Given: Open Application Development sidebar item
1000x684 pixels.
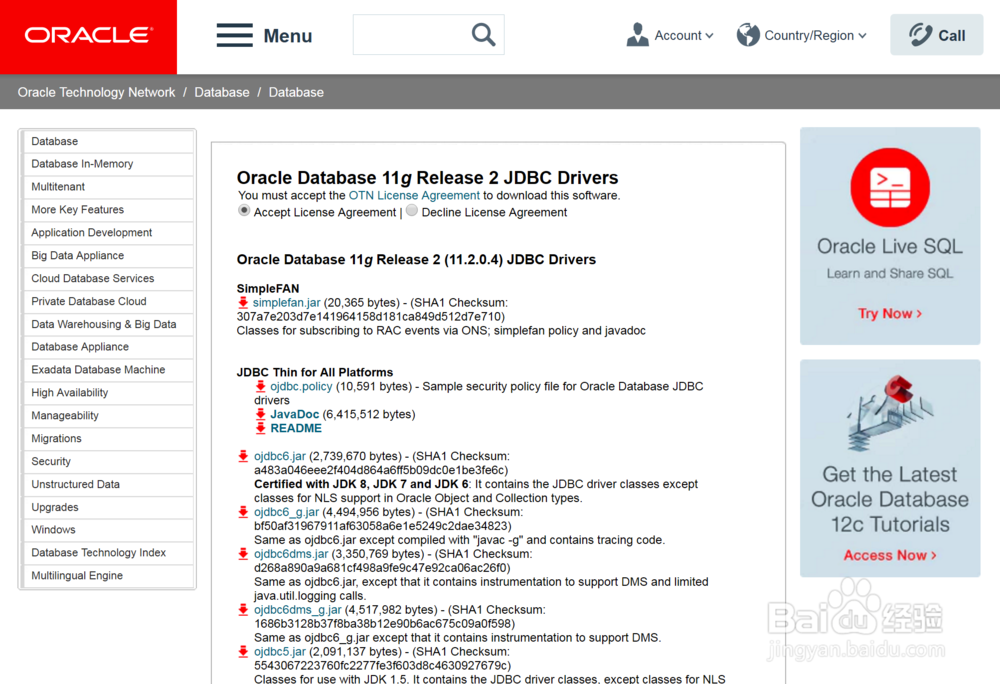Looking at the screenshot, I should pos(108,233).
